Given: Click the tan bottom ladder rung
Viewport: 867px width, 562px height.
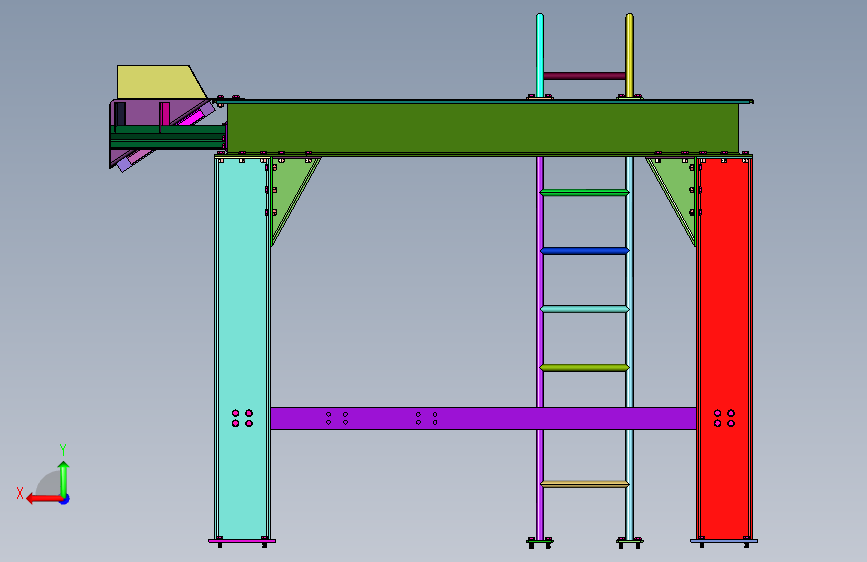Looking at the screenshot, I should [x=584, y=484].
